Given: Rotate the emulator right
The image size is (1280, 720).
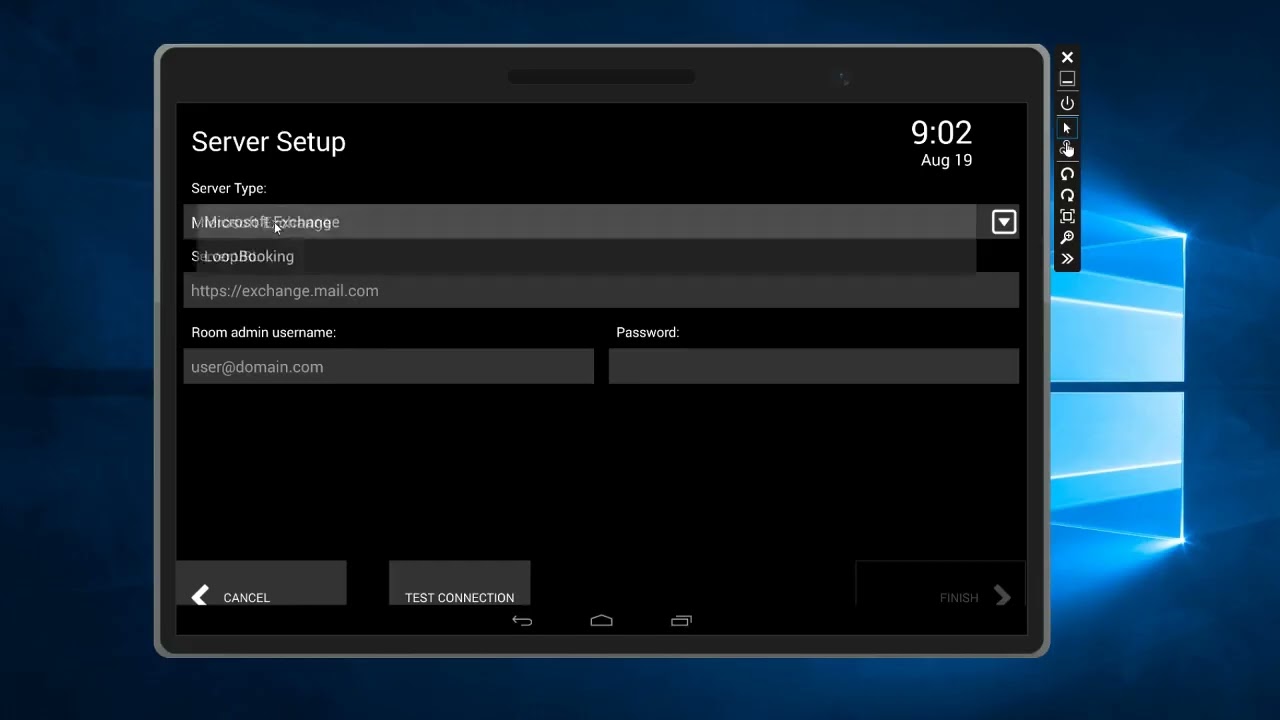Looking at the screenshot, I should point(1067,195).
